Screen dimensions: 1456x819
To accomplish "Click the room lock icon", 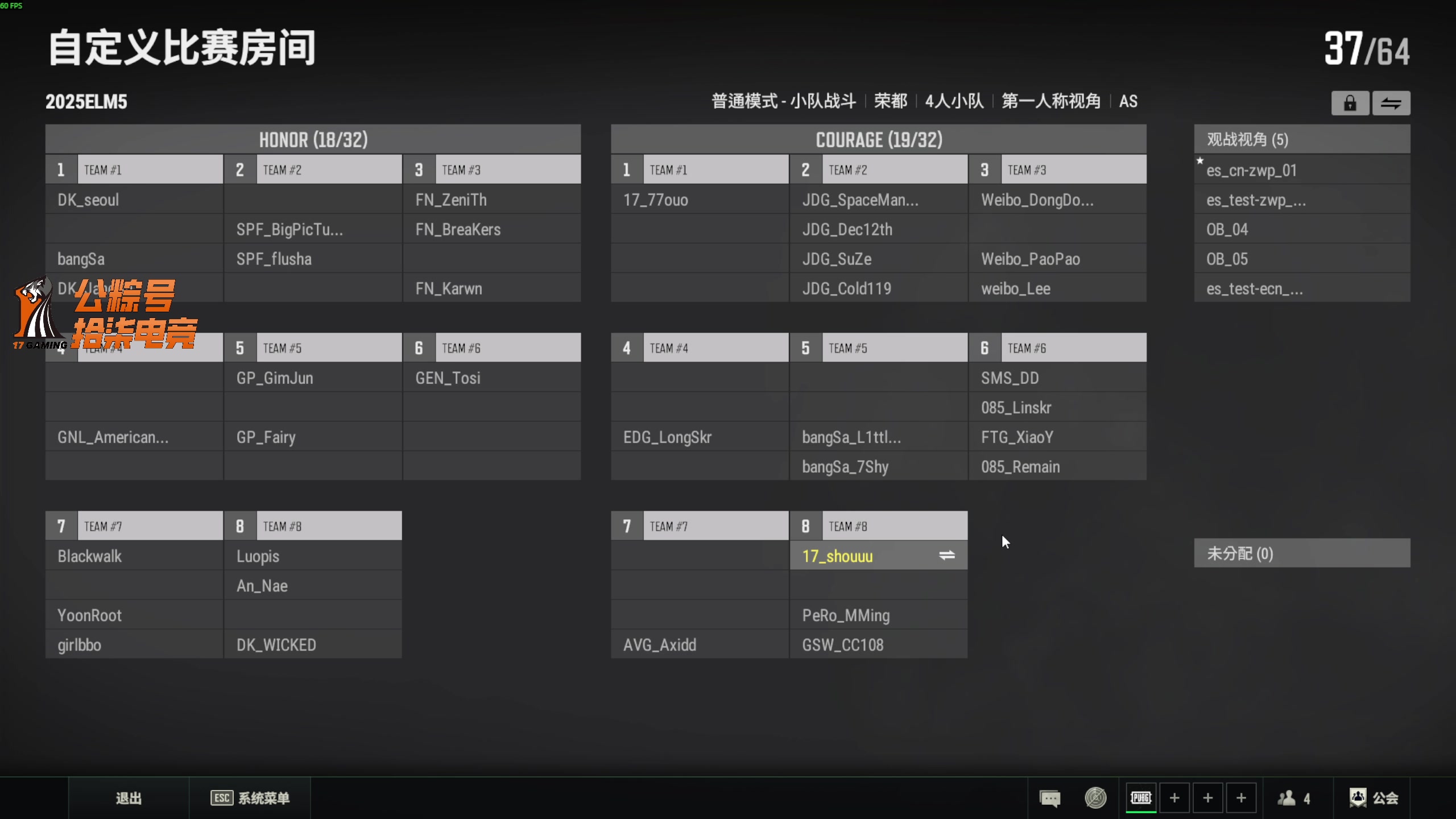I will click(x=1350, y=103).
